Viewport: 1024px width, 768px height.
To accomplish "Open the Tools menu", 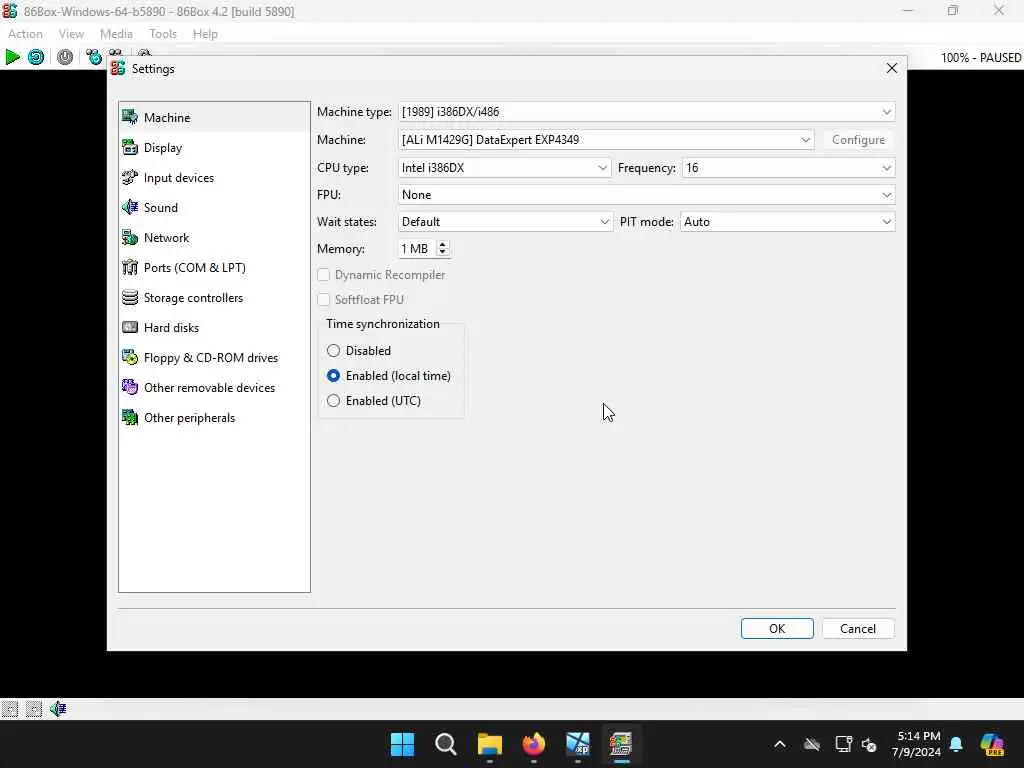I will tap(163, 34).
